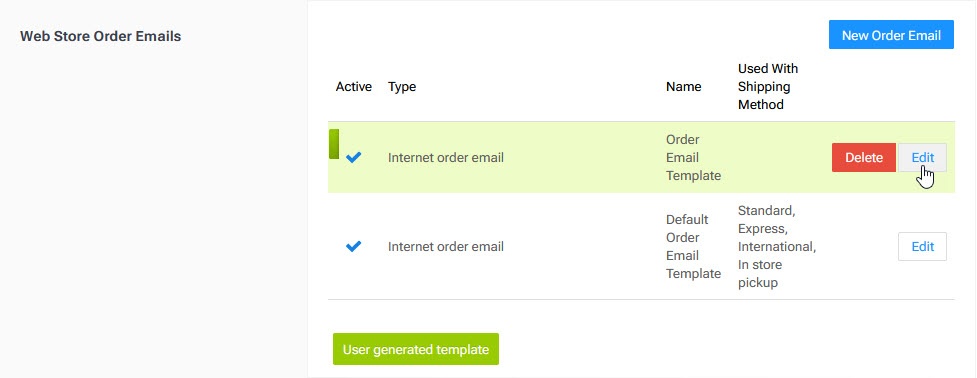977x378 pixels.
Task: Click the 'Standard,' shipping method text
Action: point(763,210)
